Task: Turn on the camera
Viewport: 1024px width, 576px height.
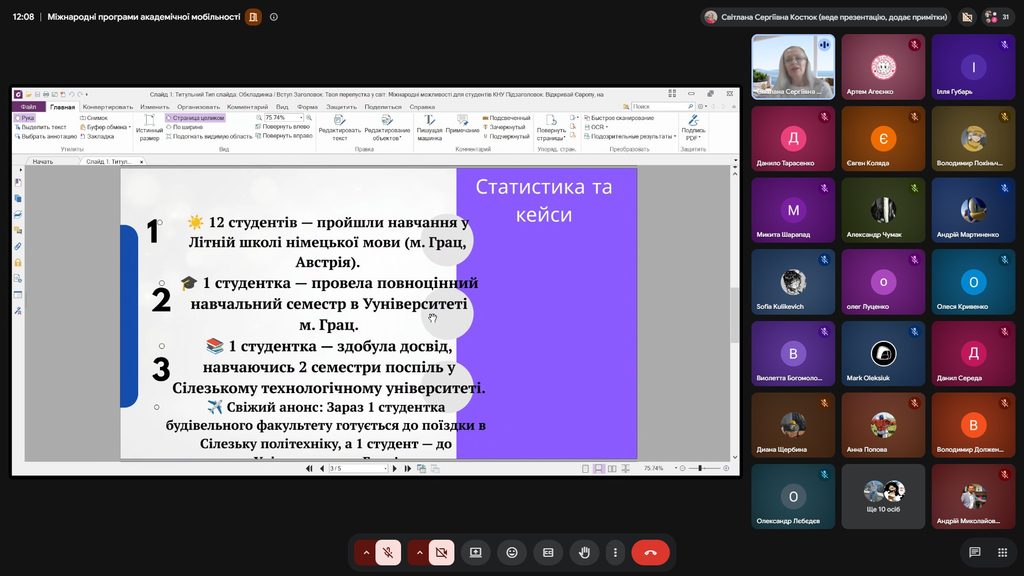Action: click(441, 552)
